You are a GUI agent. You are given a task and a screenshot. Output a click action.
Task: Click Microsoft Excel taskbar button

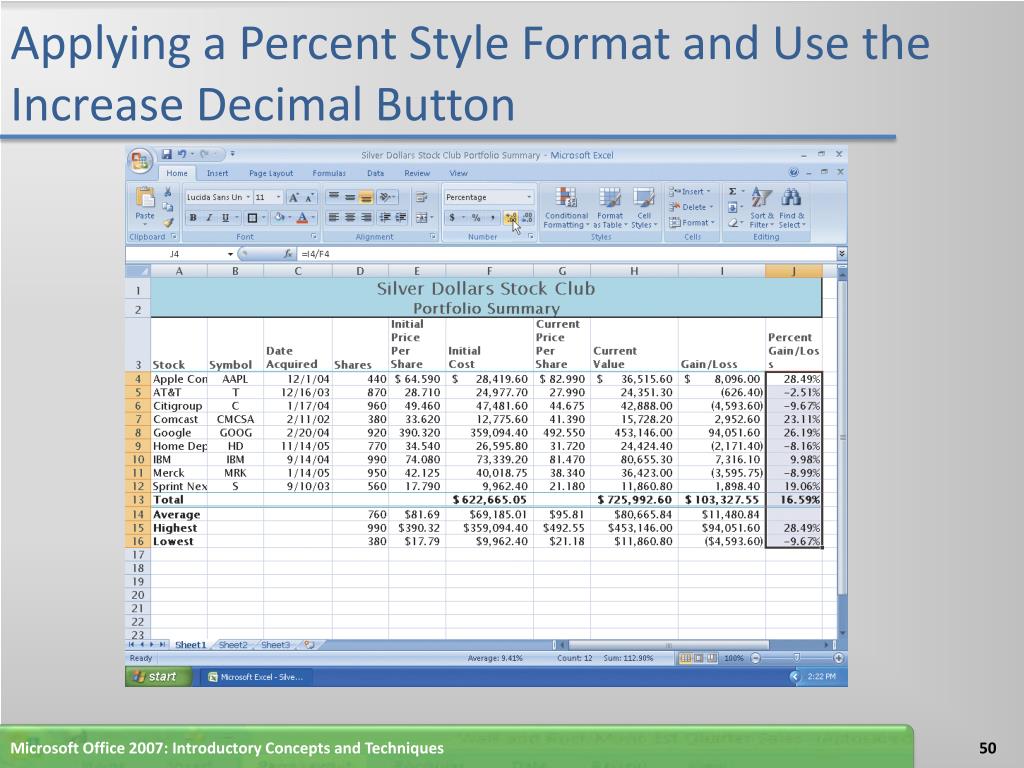point(256,677)
